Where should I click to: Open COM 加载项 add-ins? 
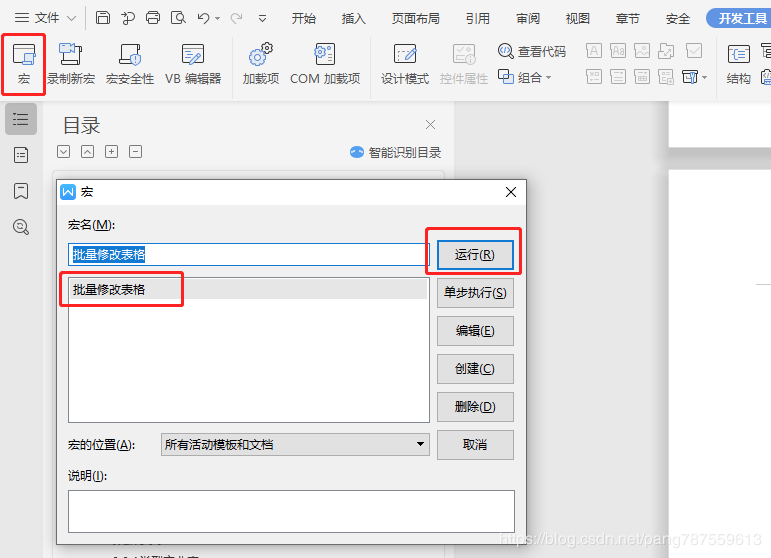tap(325, 64)
